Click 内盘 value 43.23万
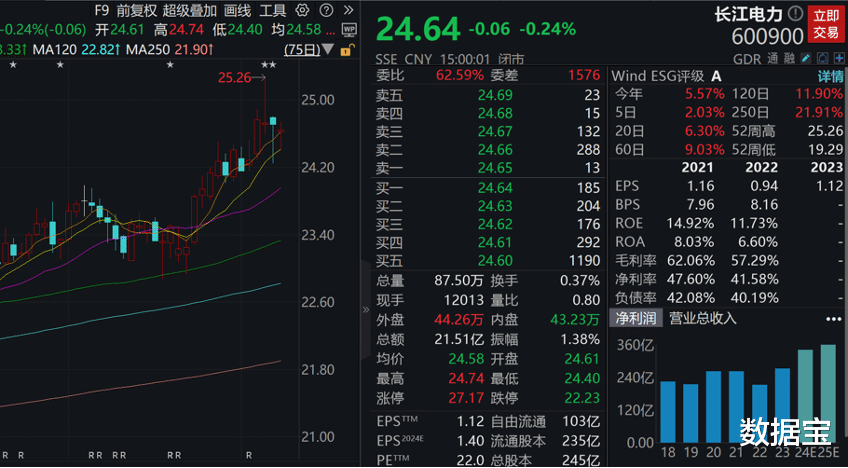This screenshot has height=468, width=848. pos(575,320)
